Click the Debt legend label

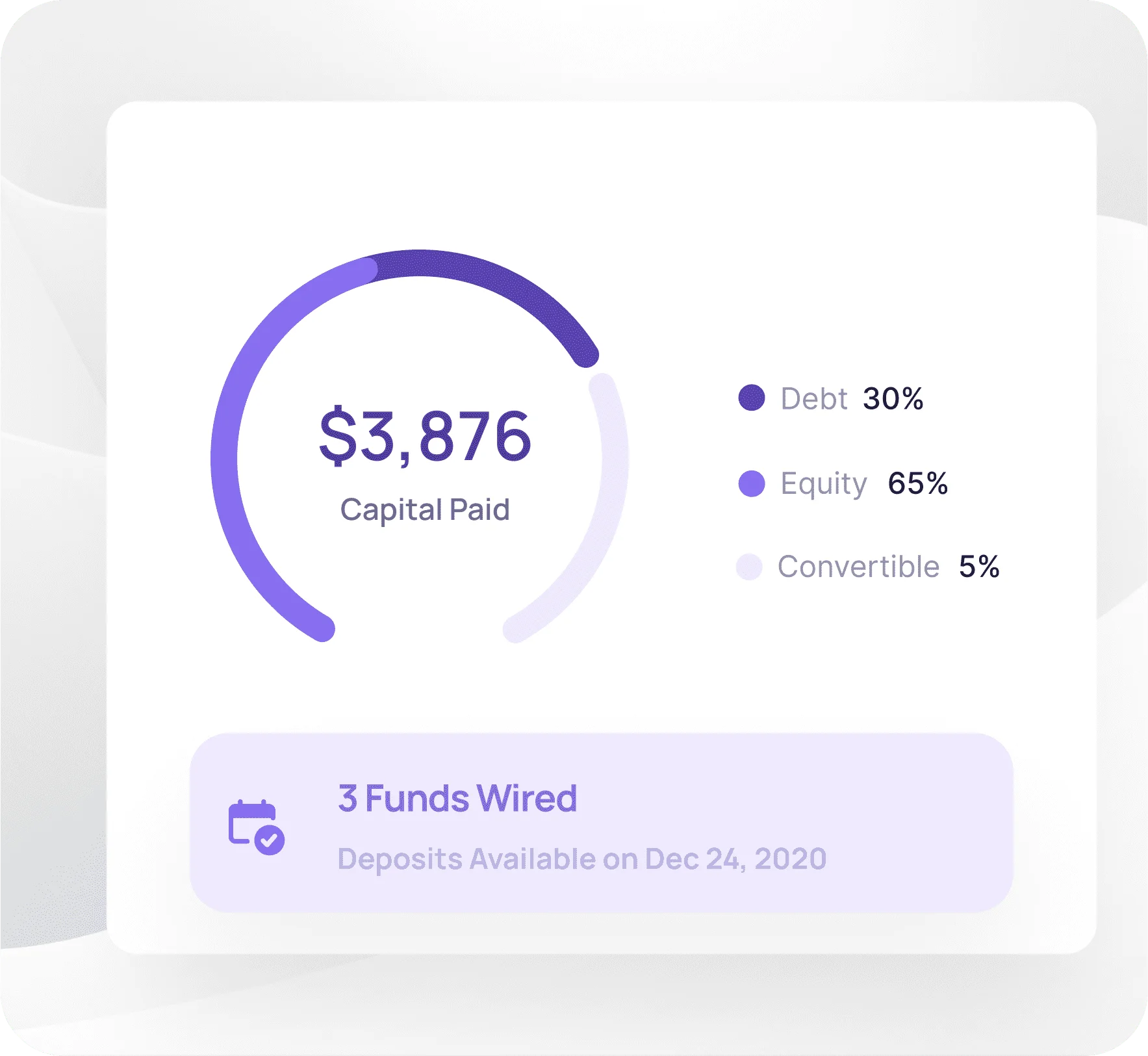point(814,398)
